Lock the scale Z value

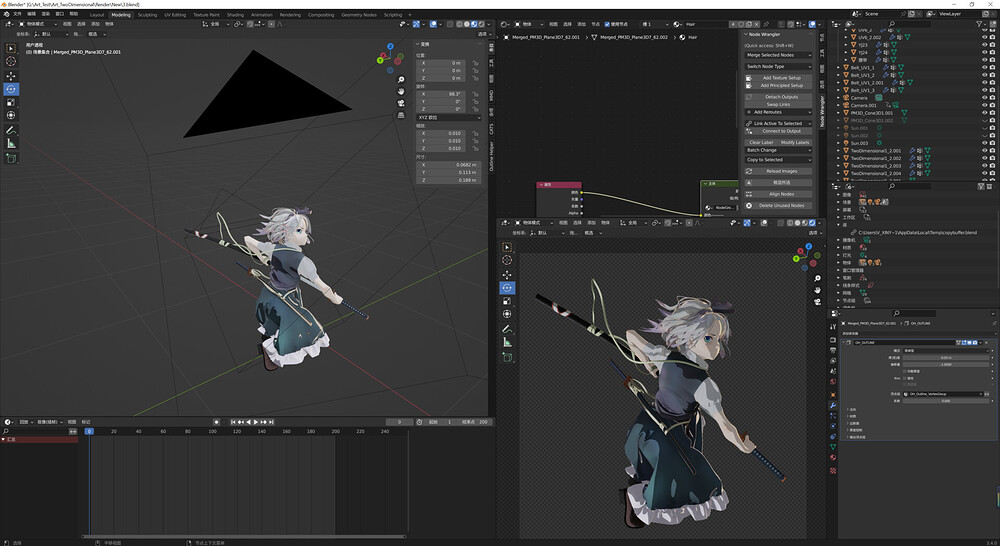[x=475, y=149]
